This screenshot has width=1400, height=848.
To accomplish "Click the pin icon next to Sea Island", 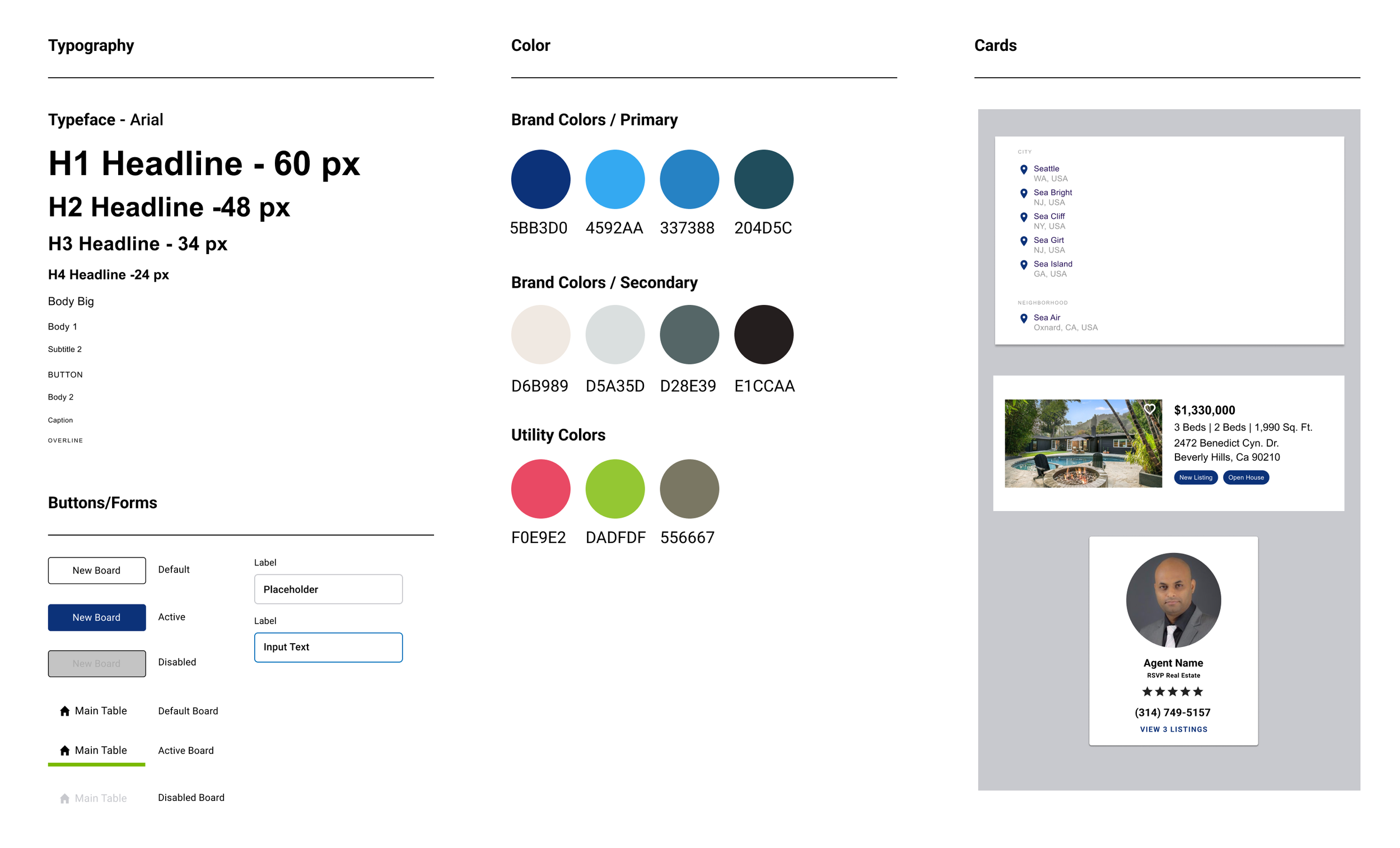I will [1023, 265].
